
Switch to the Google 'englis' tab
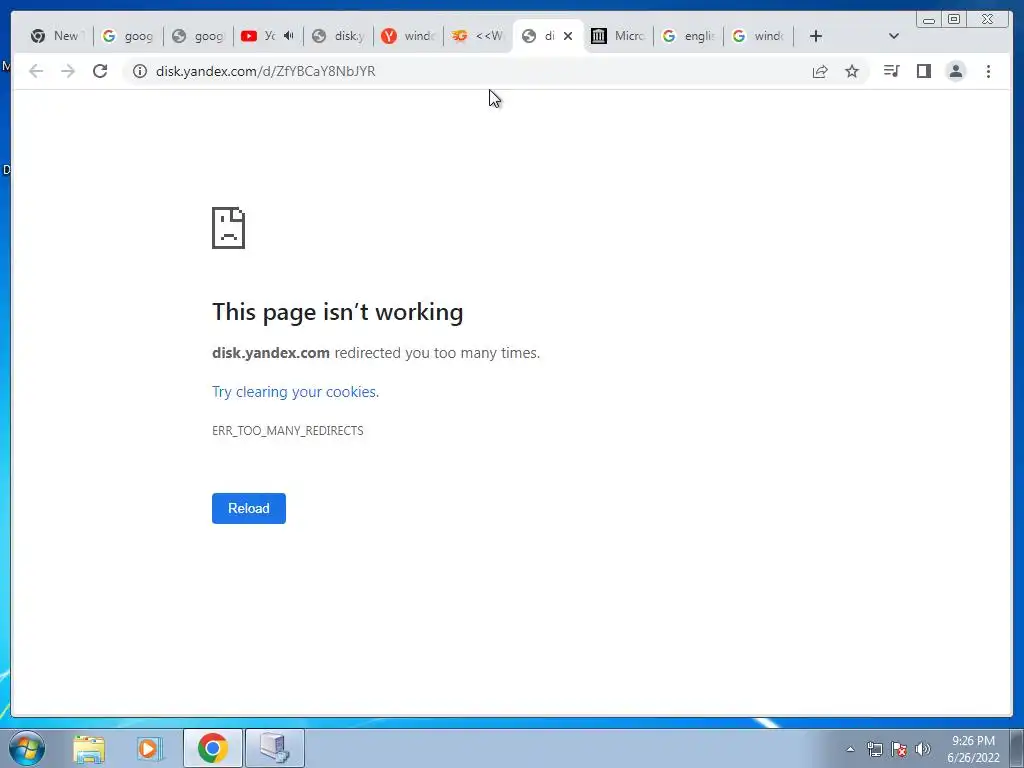688,36
